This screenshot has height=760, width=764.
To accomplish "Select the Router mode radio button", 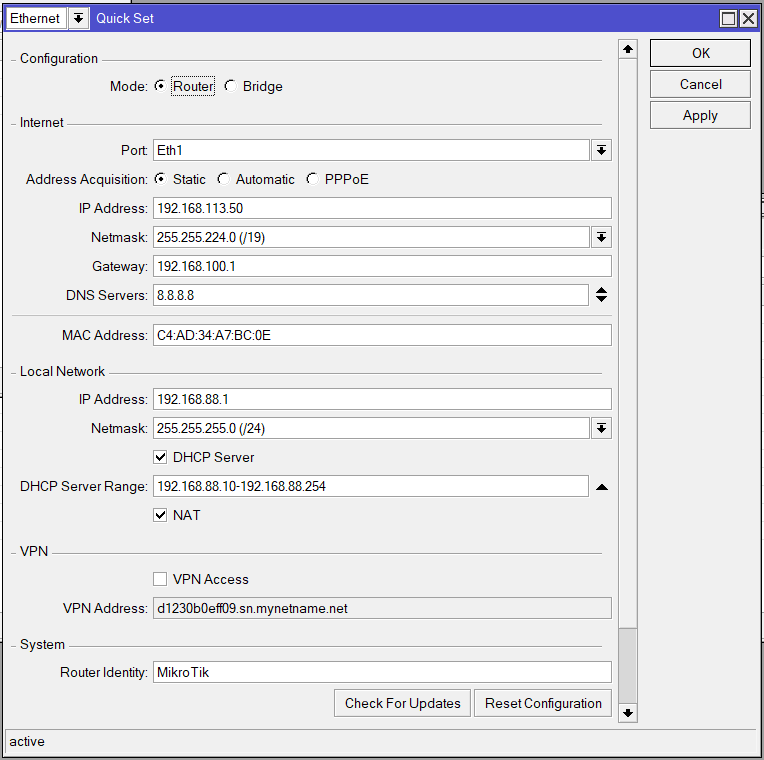I will pos(160,86).
